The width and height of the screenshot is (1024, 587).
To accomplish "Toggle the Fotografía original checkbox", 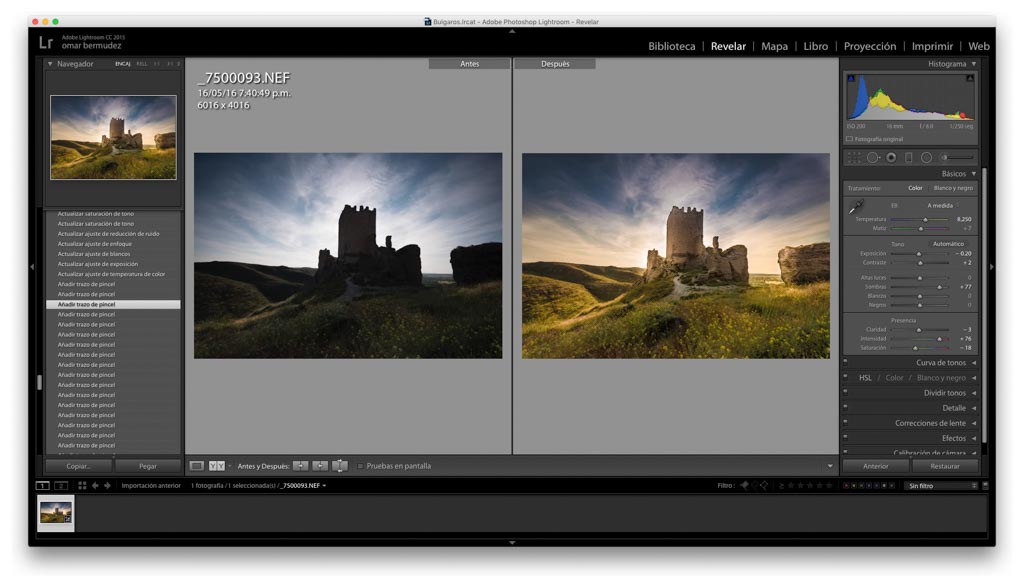I will click(849, 139).
